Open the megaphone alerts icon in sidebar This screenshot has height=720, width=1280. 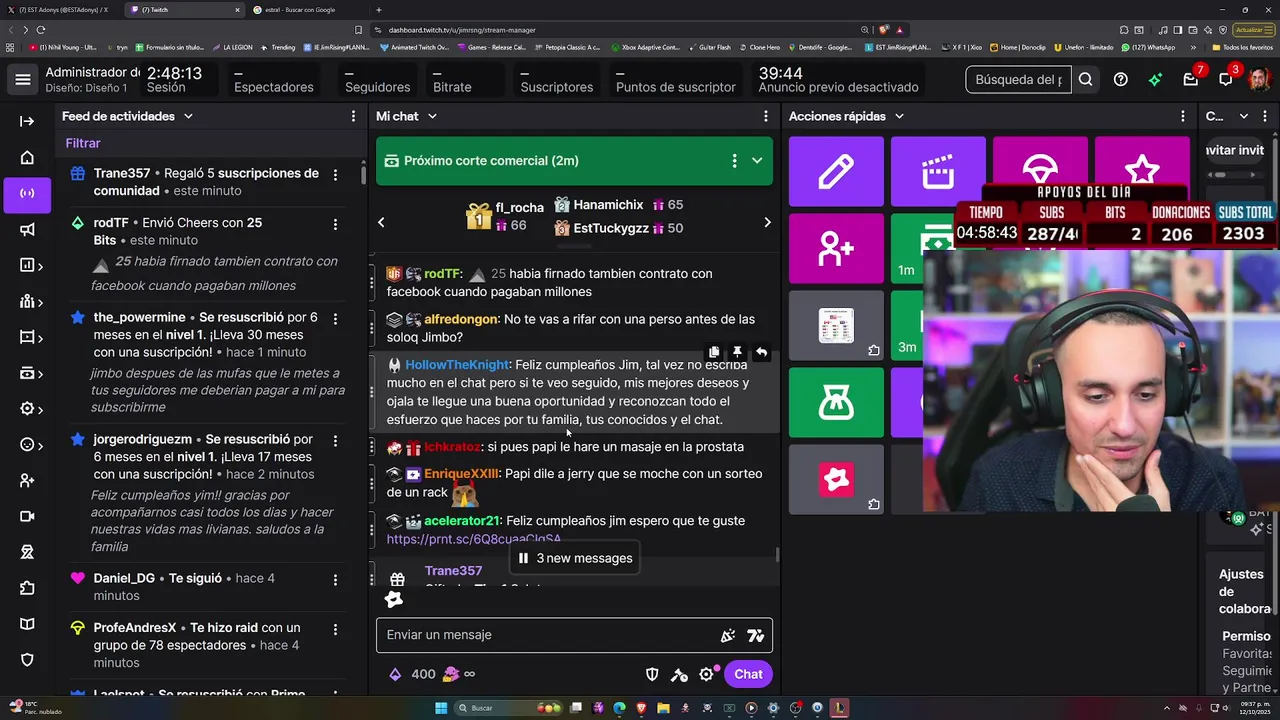(x=27, y=230)
